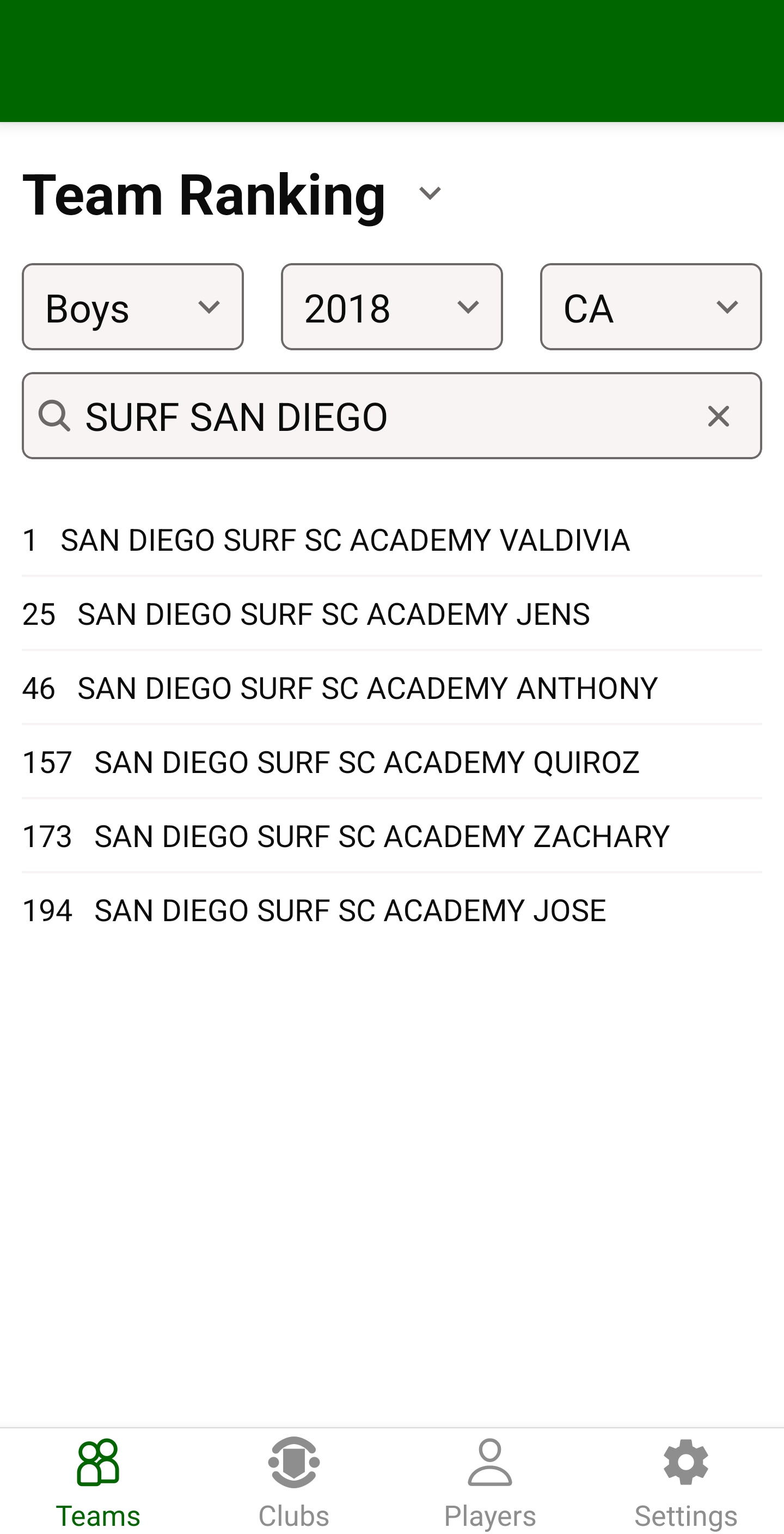Select team Academy Valdivia ranked 1

point(345,540)
